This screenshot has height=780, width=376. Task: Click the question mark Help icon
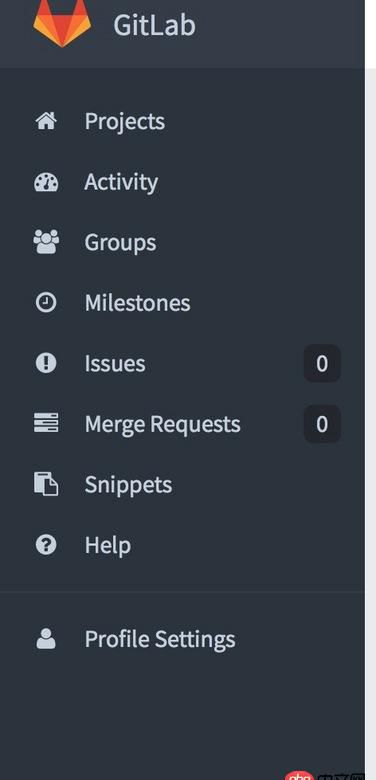point(46,545)
